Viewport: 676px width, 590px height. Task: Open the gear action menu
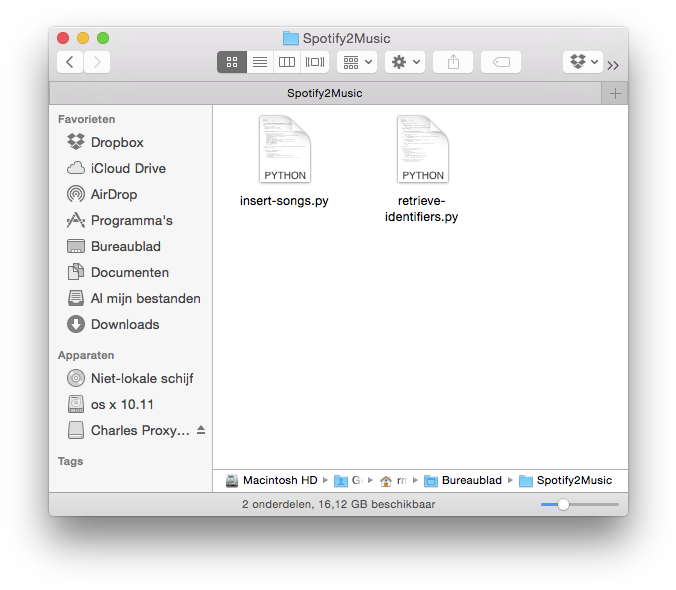click(x=405, y=62)
